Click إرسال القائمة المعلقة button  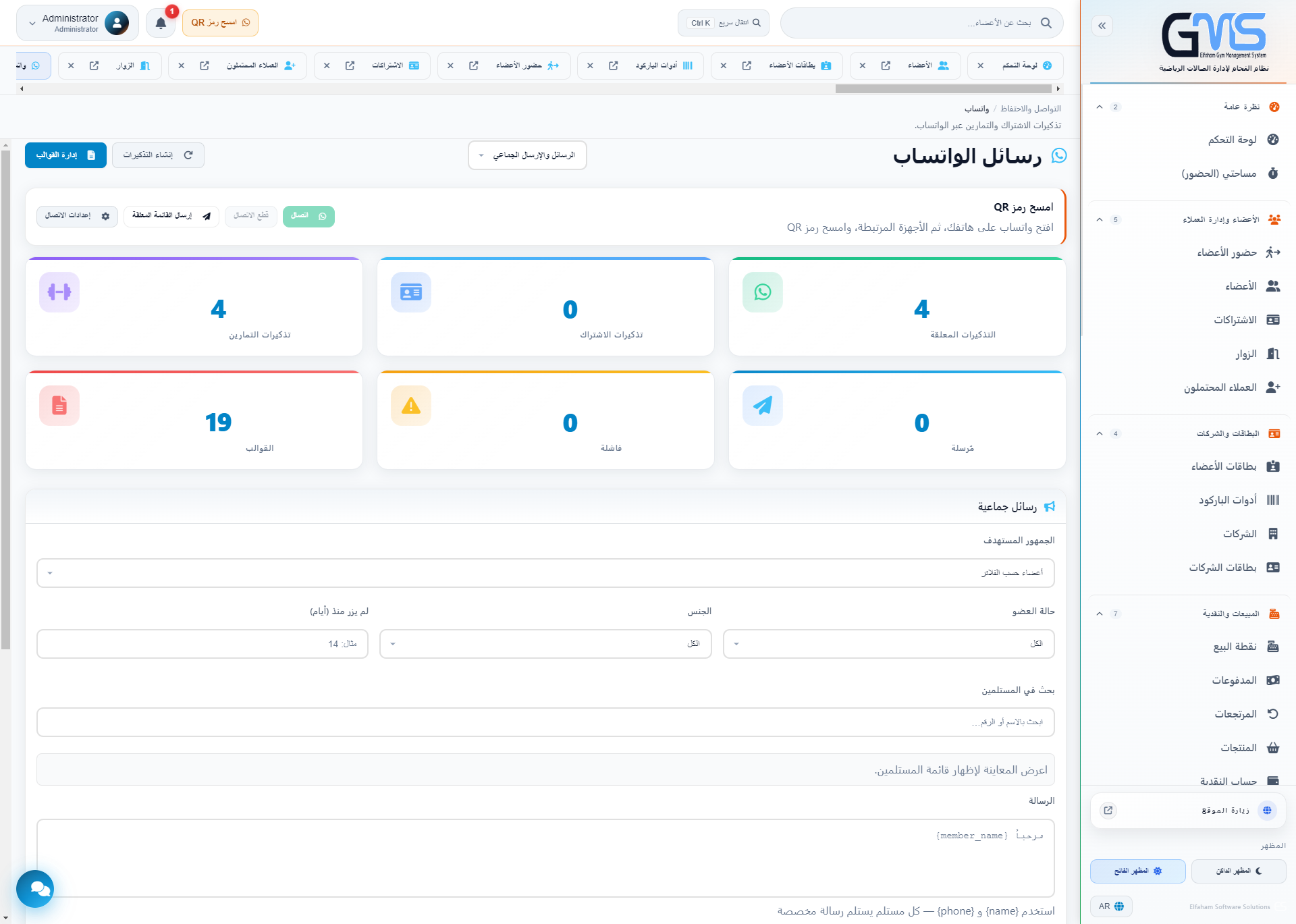[x=171, y=216]
